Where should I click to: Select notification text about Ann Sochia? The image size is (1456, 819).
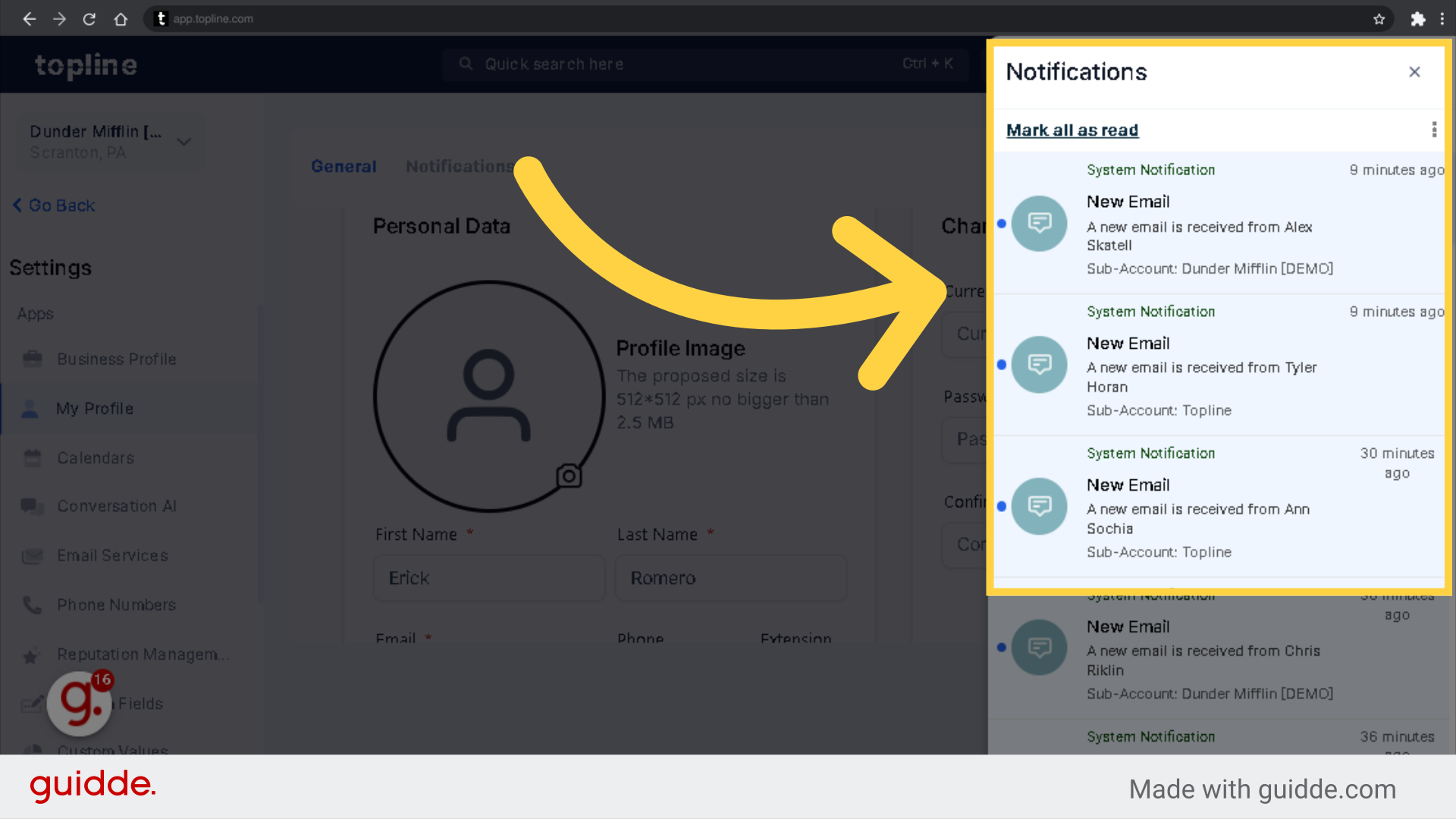click(1198, 519)
